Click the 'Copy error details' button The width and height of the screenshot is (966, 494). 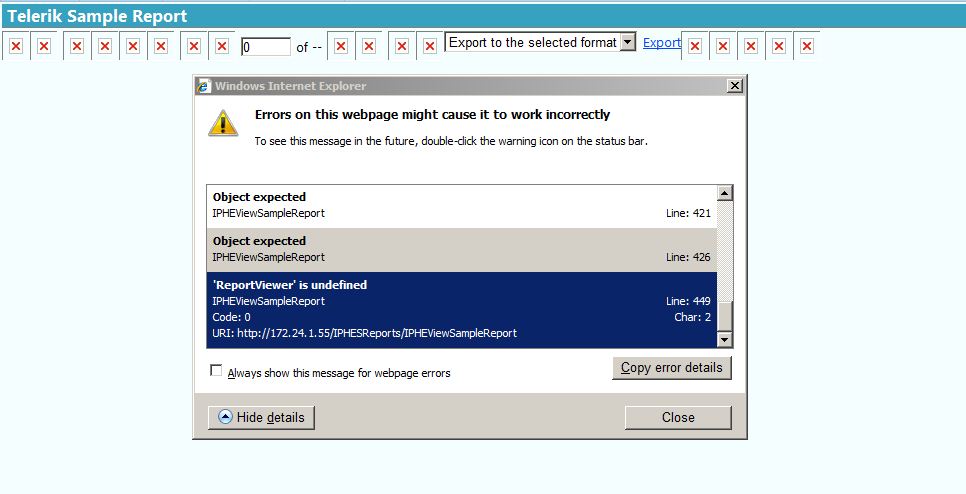point(672,368)
